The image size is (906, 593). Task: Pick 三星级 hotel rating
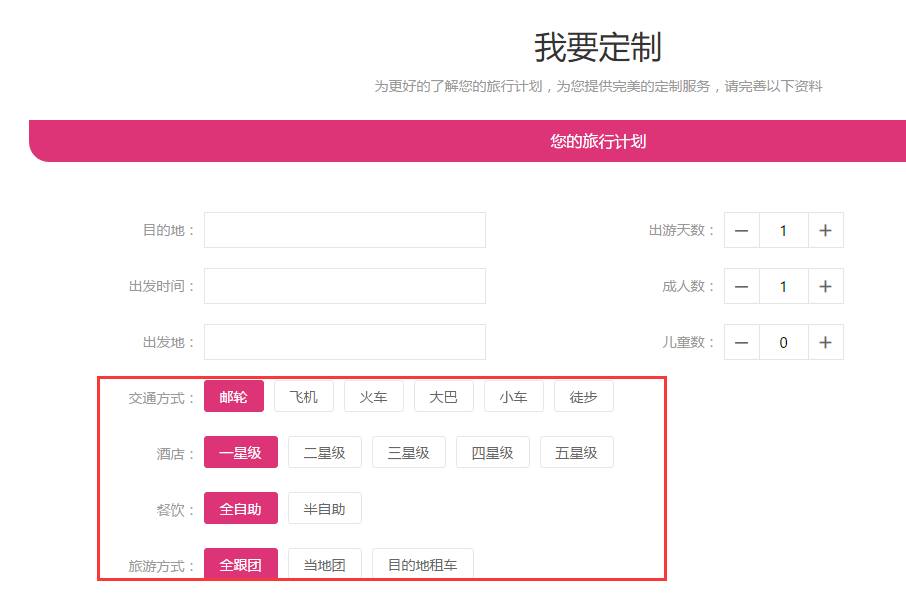[408, 453]
